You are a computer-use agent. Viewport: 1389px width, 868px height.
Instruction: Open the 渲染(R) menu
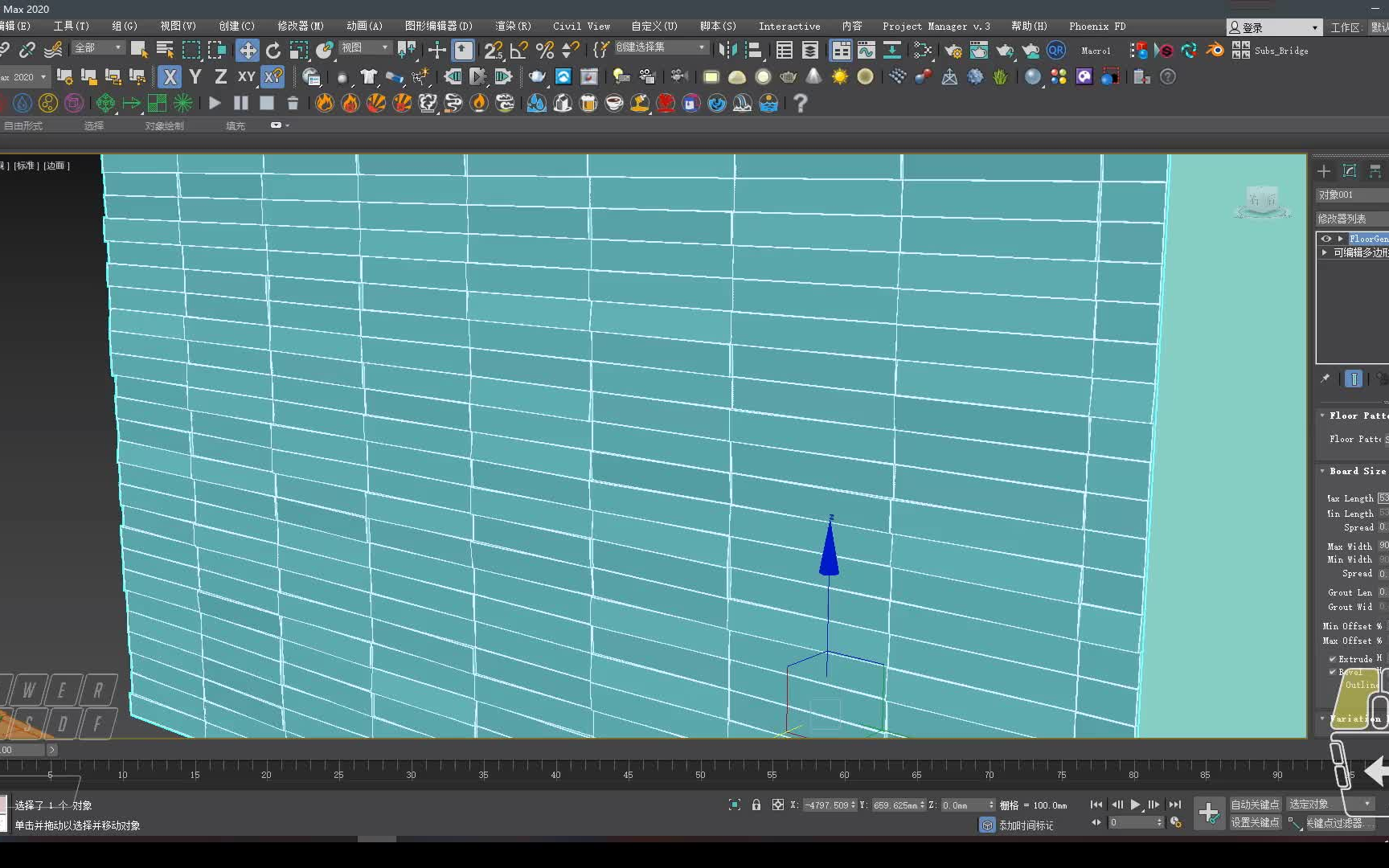click(x=513, y=27)
